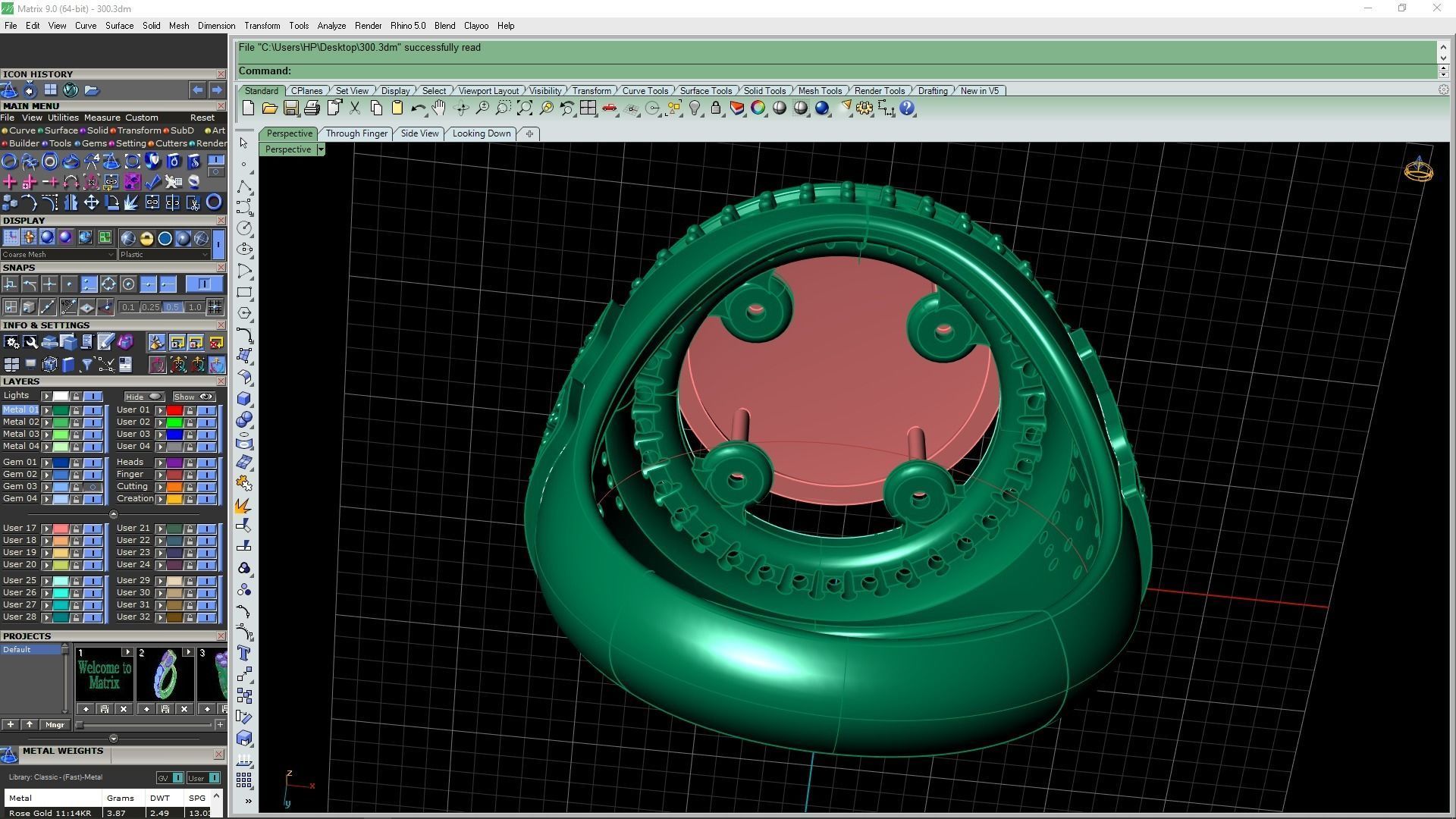Screen dimensions: 1456x819
Task: Collapse layers section with the middle up-arrow
Action: click(114, 514)
